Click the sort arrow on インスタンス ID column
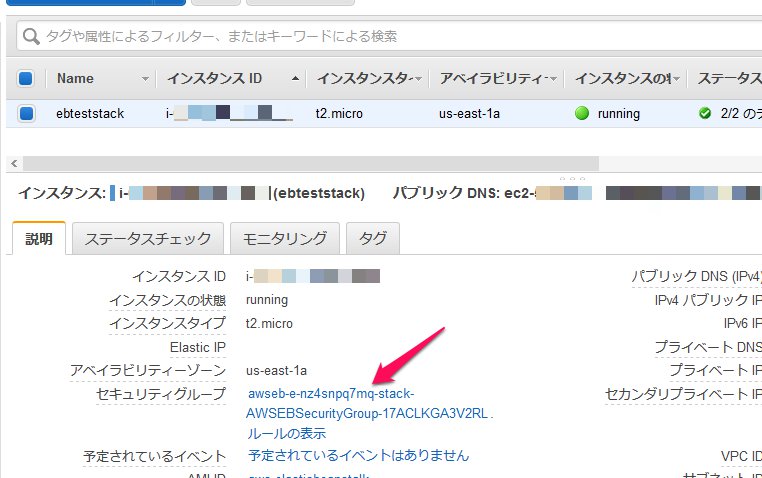The width and height of the screenshot is (762, 478). (x=295, y=78)
